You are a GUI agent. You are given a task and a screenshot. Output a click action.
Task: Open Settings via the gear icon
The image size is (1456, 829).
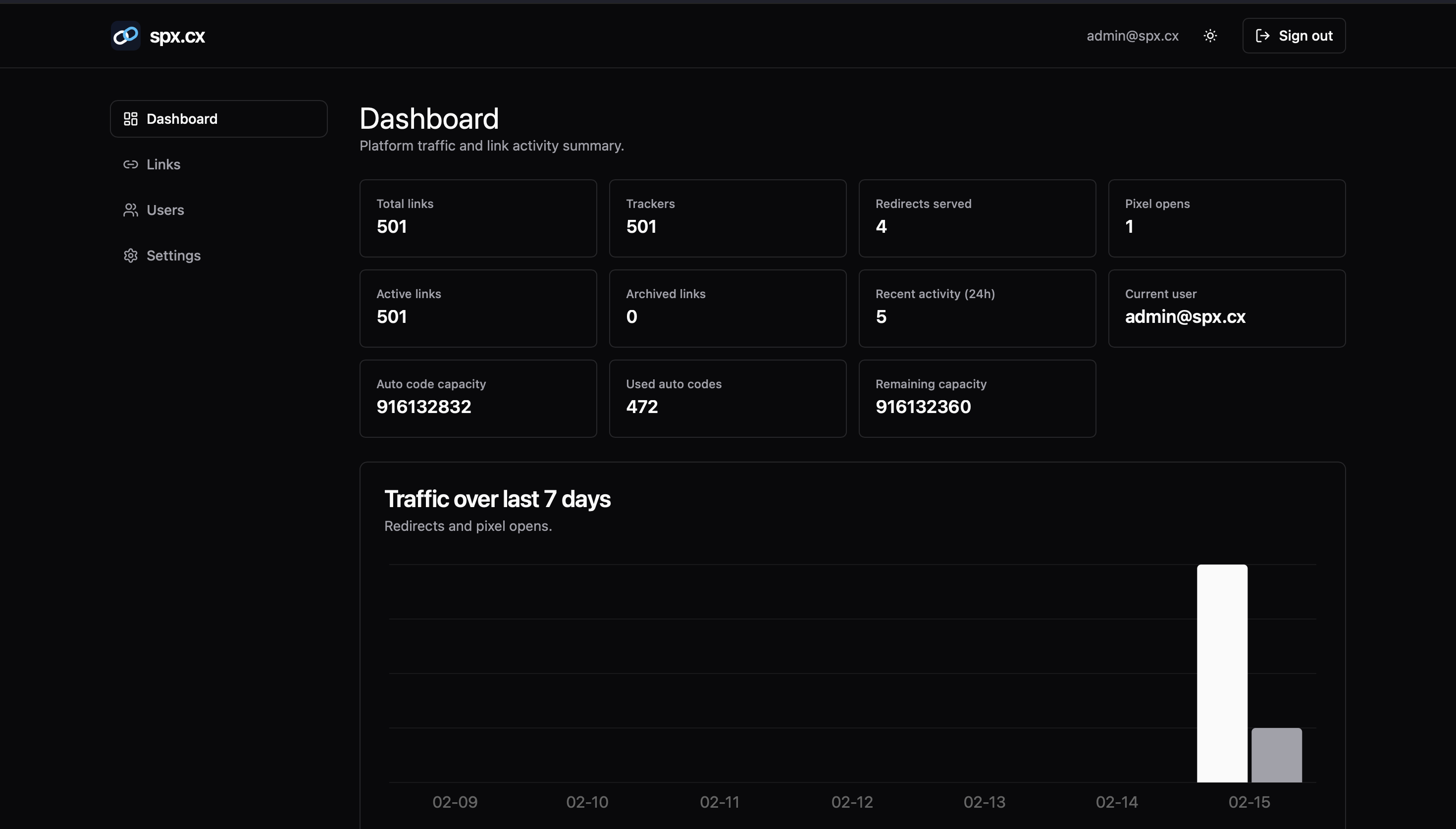[130, 255]
